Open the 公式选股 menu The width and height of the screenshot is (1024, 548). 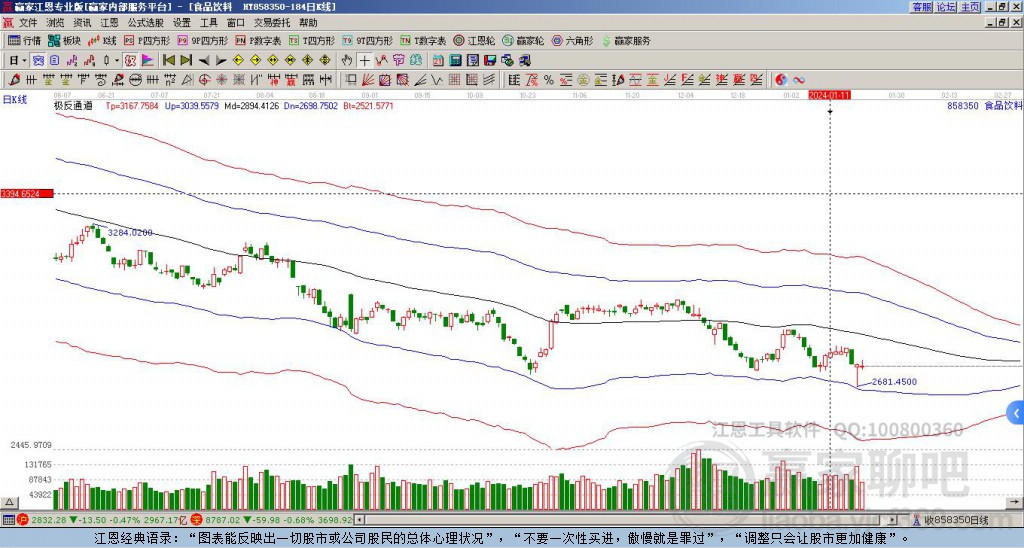144,22
